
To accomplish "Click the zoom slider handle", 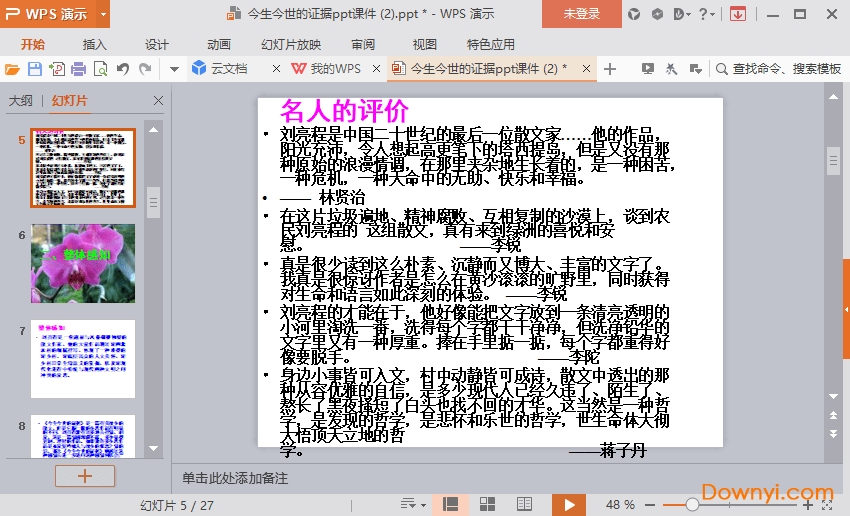I will [693, 504].
